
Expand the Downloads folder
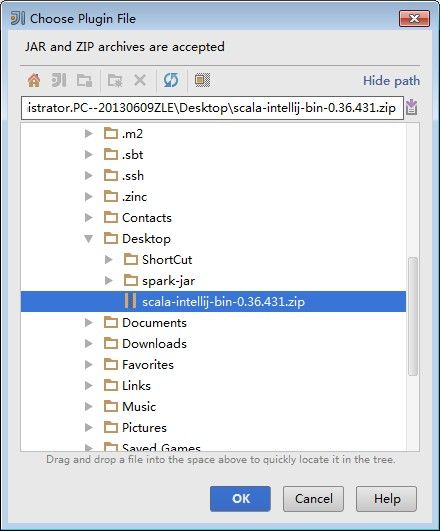click(89, 343)
